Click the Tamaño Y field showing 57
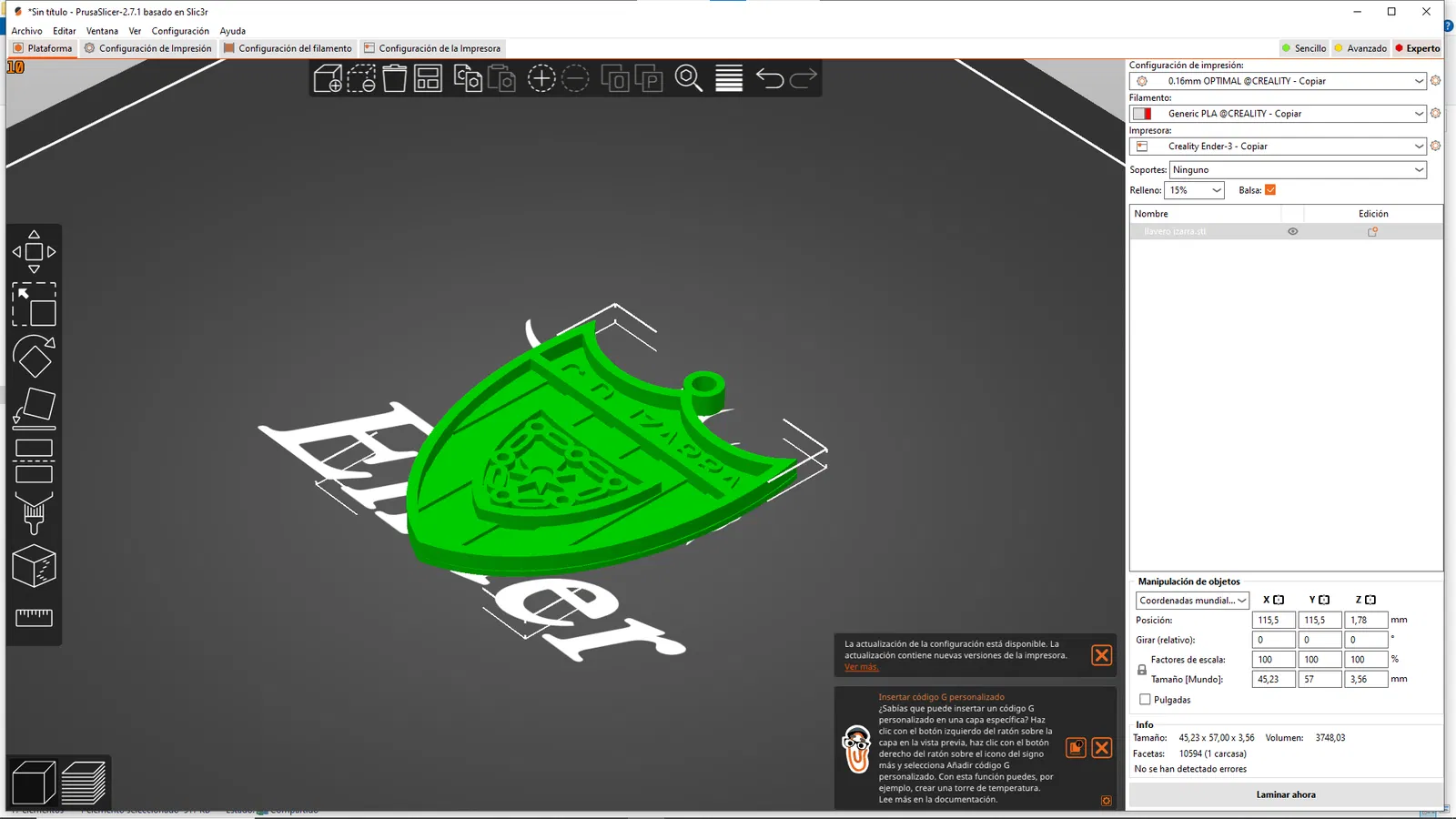 click(1319, 679)
